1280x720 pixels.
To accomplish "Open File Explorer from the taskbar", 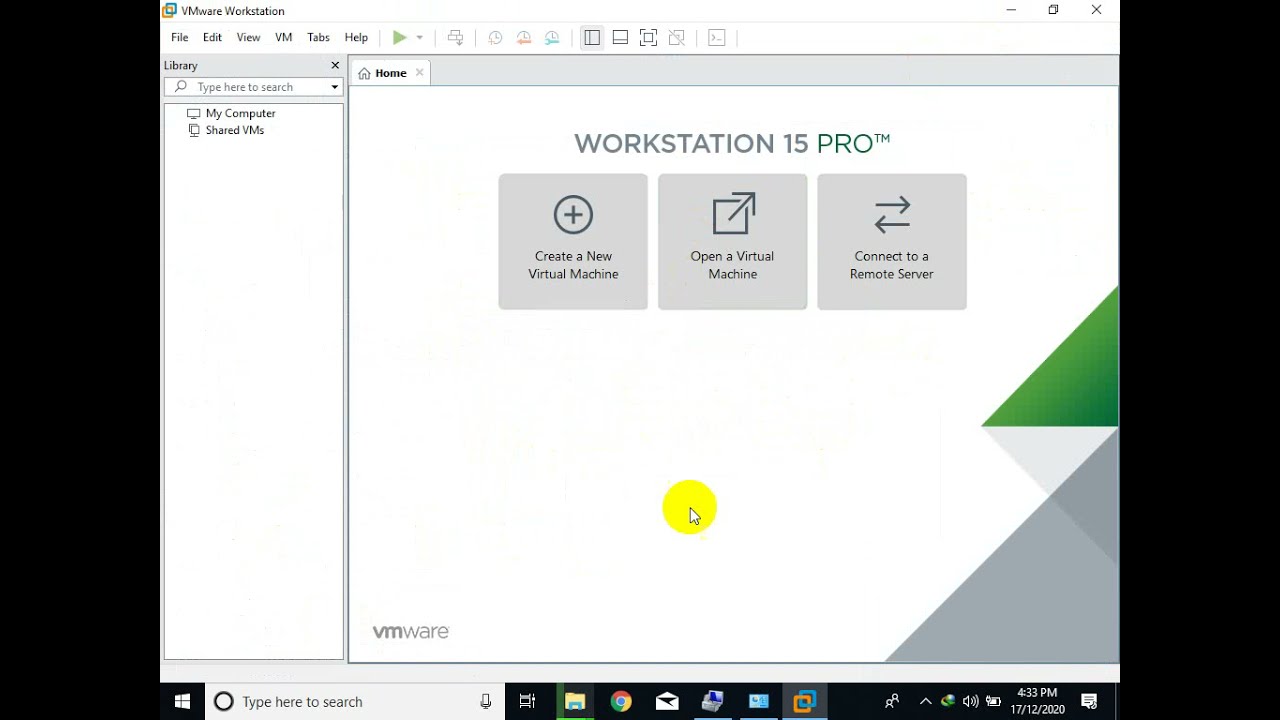I will pos(574,702).
